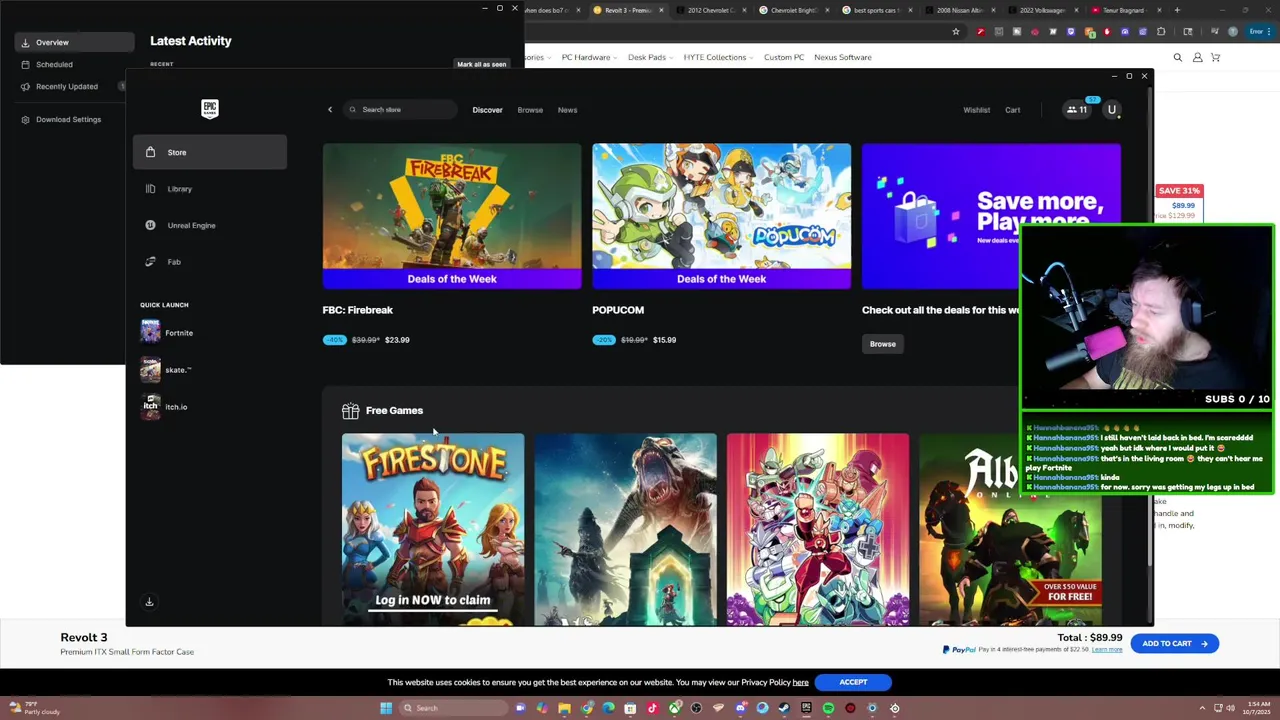Open Discord from the taskbar
The width and height of the screenshot is (1280, 720).
[x=740, y=708]
